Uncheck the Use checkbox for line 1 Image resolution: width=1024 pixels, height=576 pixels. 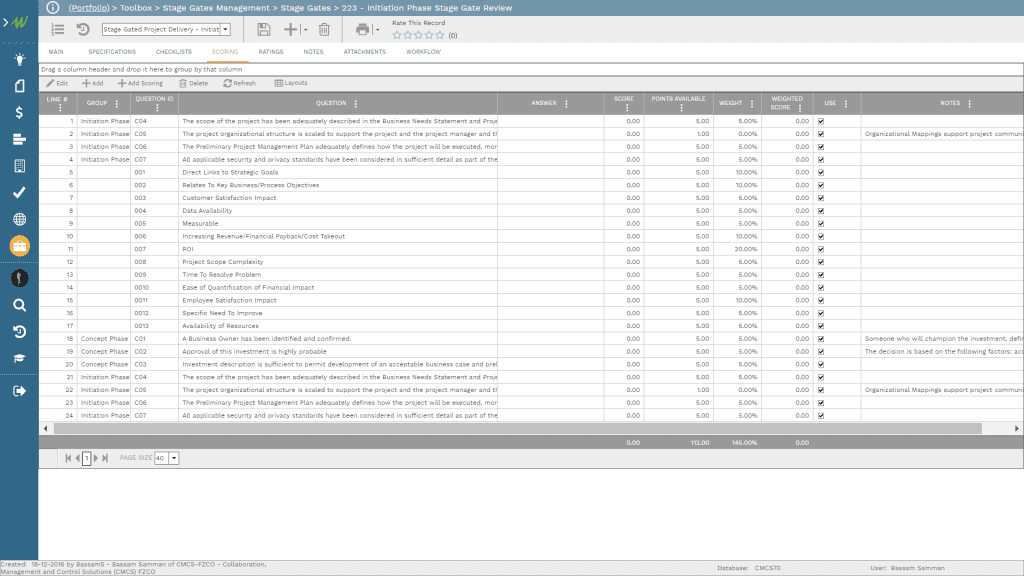[x=821, y=121]
